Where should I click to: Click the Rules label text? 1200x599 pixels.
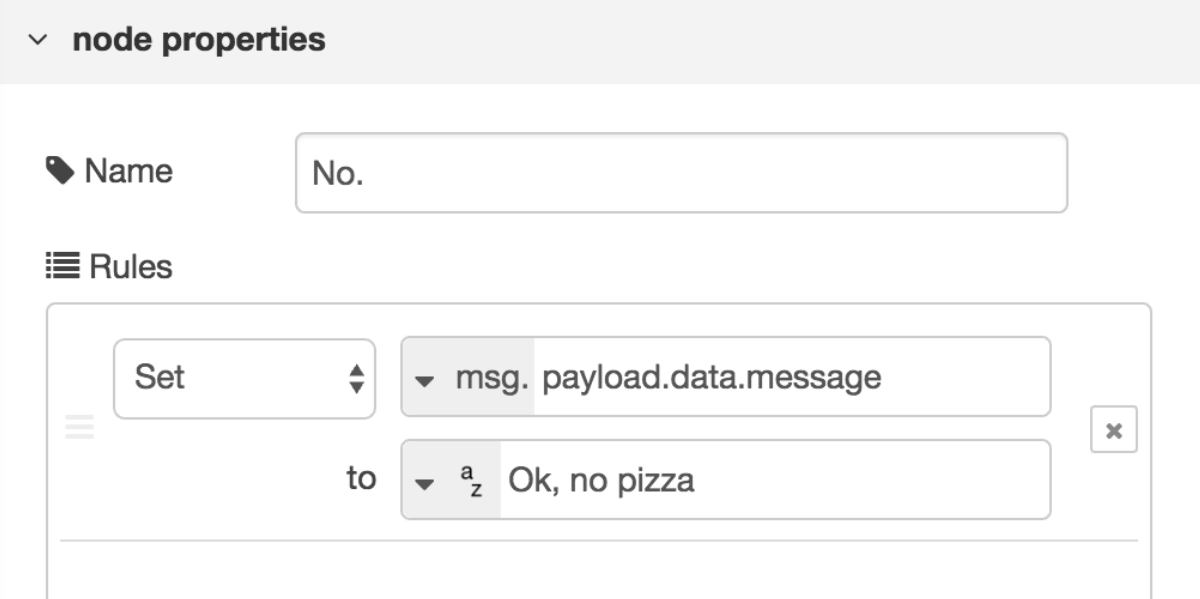(x=131, y=267)
